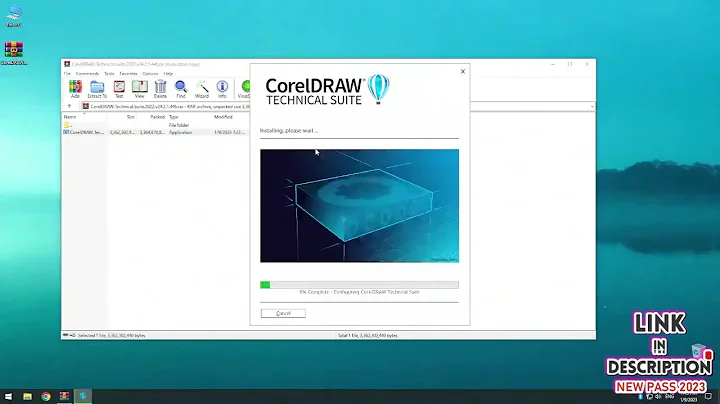Click the Info icon in WinRAR toolbar

click(x=222, y=89)
